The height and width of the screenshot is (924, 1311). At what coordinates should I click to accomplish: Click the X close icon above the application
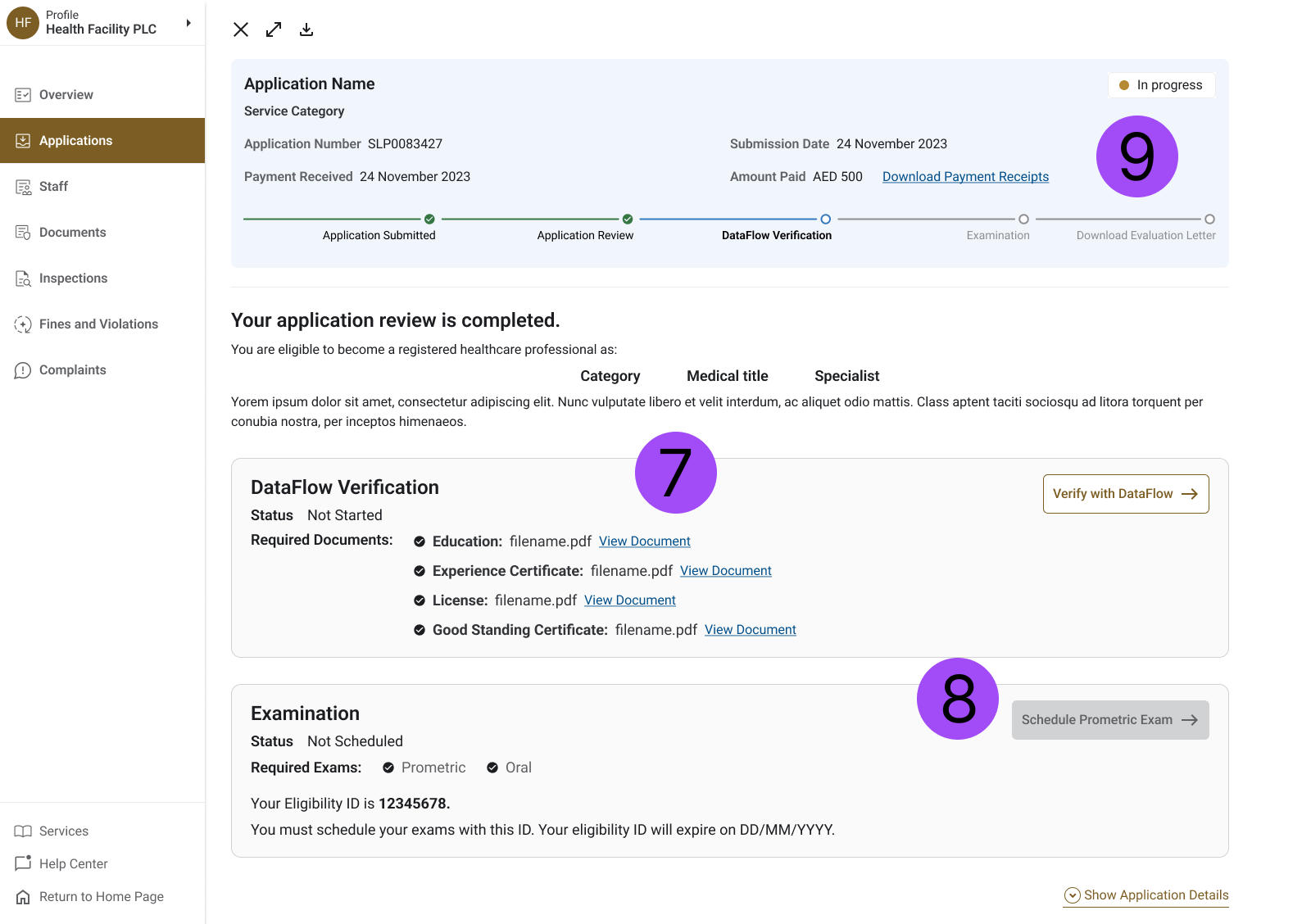pyautogui.click(x=241, y=29)
